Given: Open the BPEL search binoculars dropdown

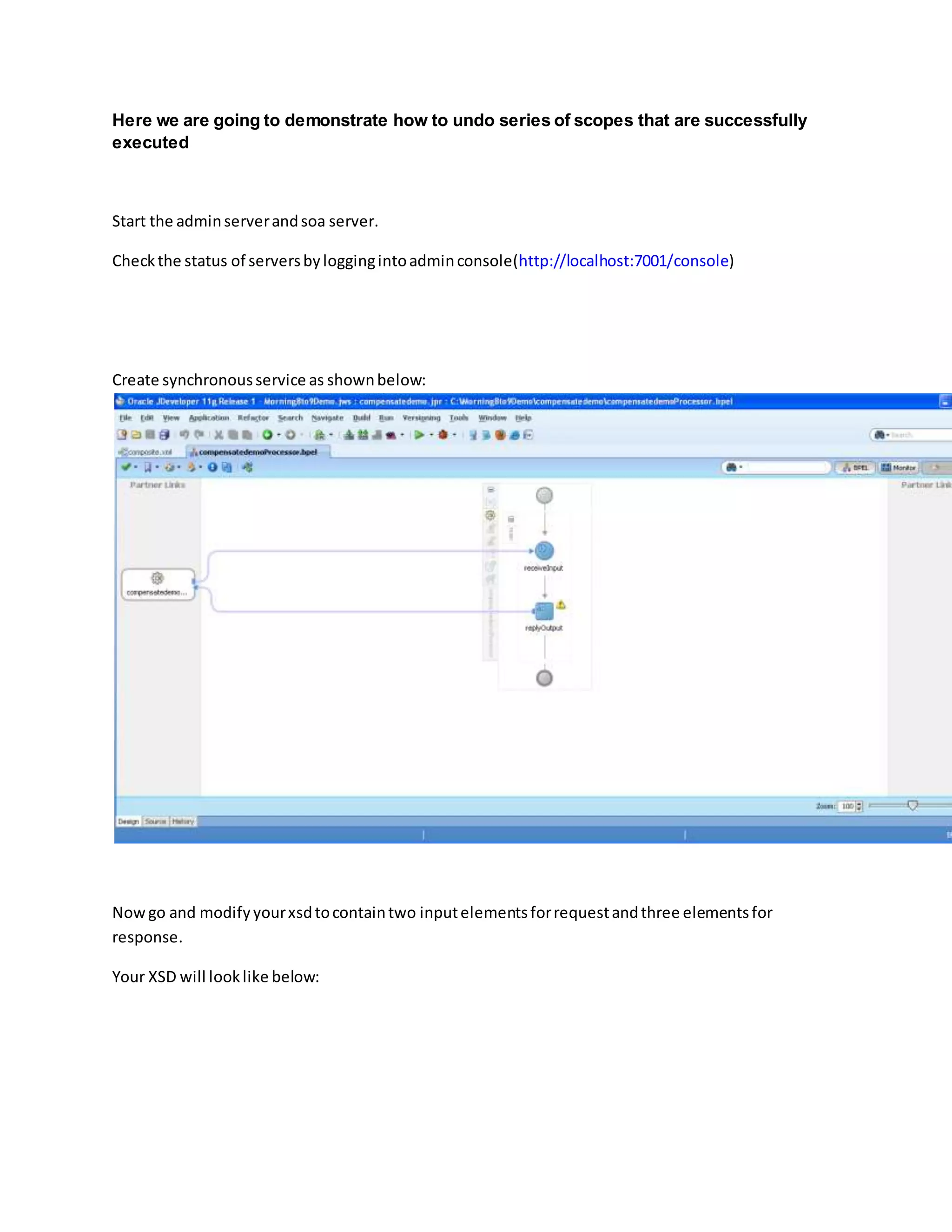Looking at the screenshot, I should pos(733,467).
